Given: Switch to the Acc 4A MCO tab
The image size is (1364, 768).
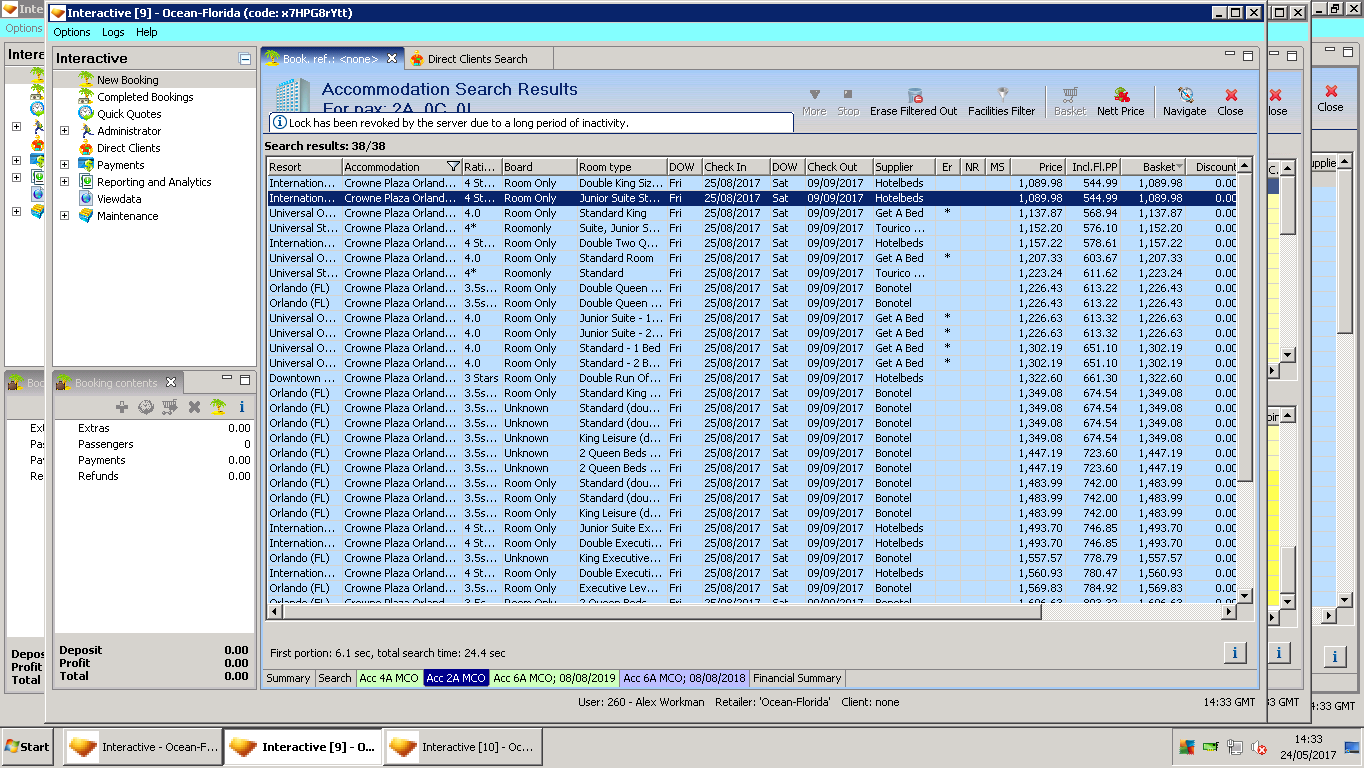Looking at the screenshot, I should point(386,678).
